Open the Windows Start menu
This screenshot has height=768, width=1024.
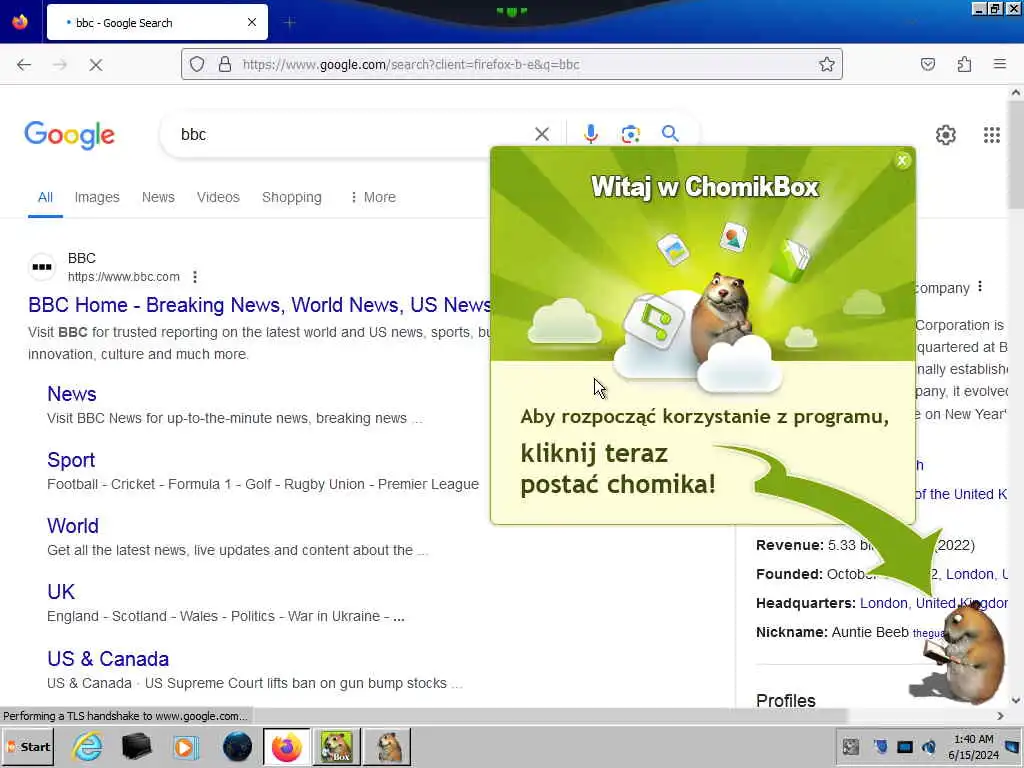28,746
